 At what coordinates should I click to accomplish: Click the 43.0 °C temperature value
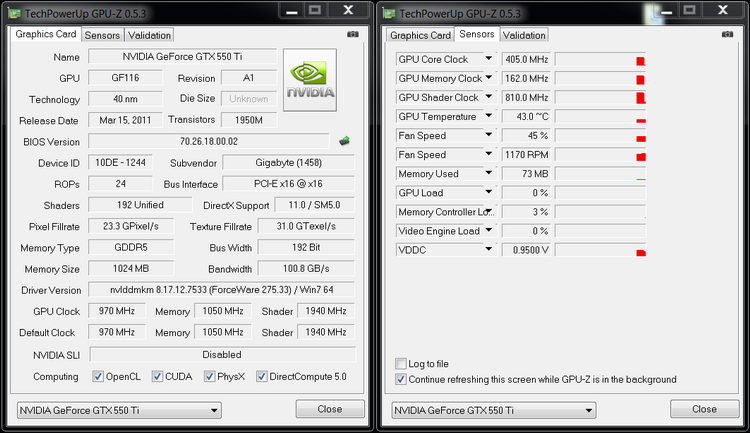(x=526, y=117)
